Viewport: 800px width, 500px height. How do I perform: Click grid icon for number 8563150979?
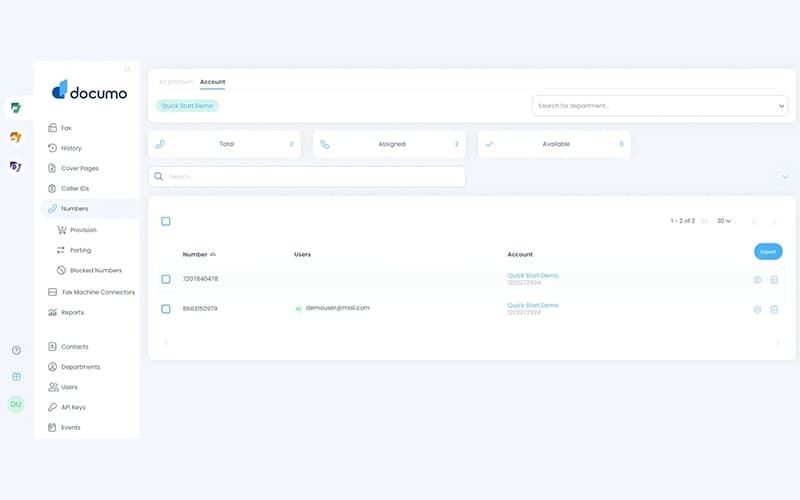click(x=774, y=309)
